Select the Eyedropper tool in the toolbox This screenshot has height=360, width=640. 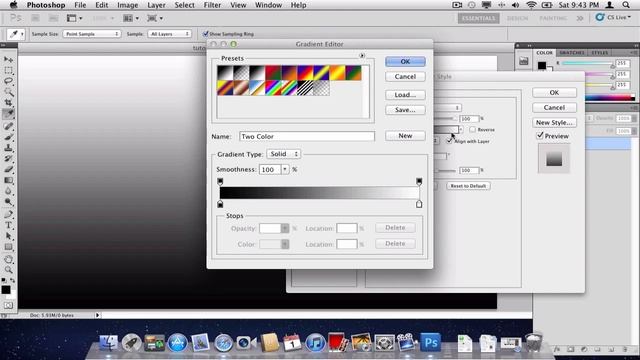pos(8,113)
